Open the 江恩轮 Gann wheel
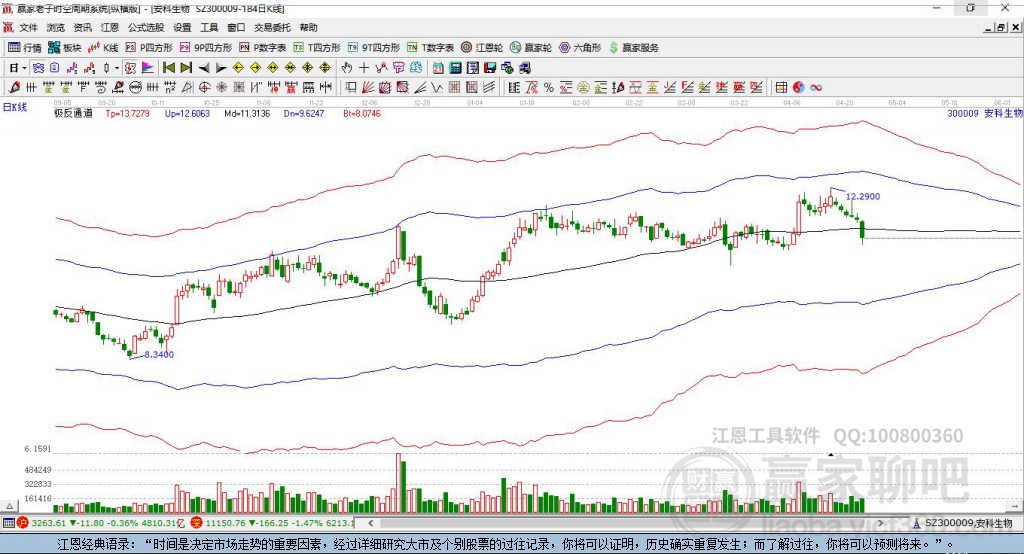Screen dimensions: 1024x554 pyautogui.click(x=482, y=48)
